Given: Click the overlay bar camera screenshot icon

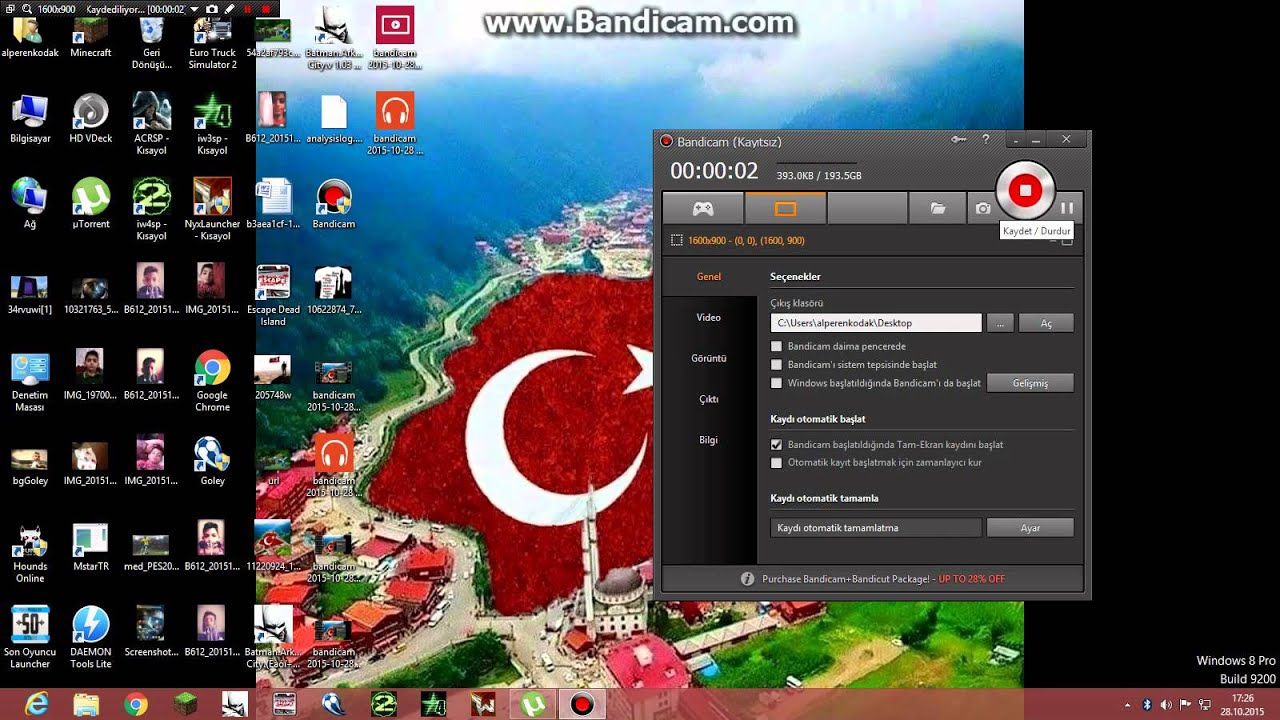Looking at the screenshot, I should coord(211,9).
